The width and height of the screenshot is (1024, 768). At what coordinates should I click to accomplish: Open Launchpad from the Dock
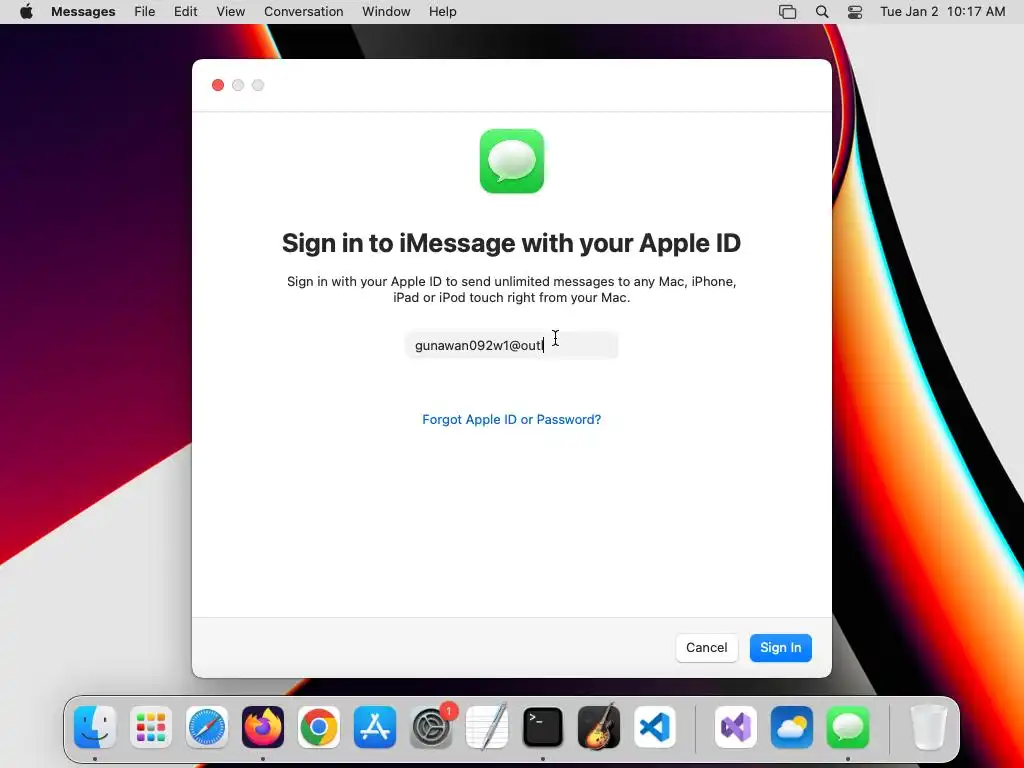tap(151, 727)
